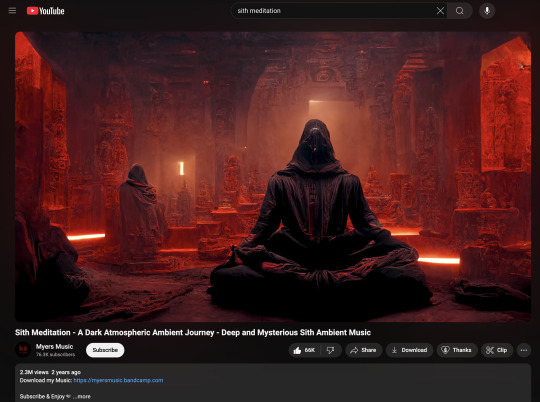This screenshot has width=540, height=402.
Task: Click the video title text
Action: [x=193, y=332]
